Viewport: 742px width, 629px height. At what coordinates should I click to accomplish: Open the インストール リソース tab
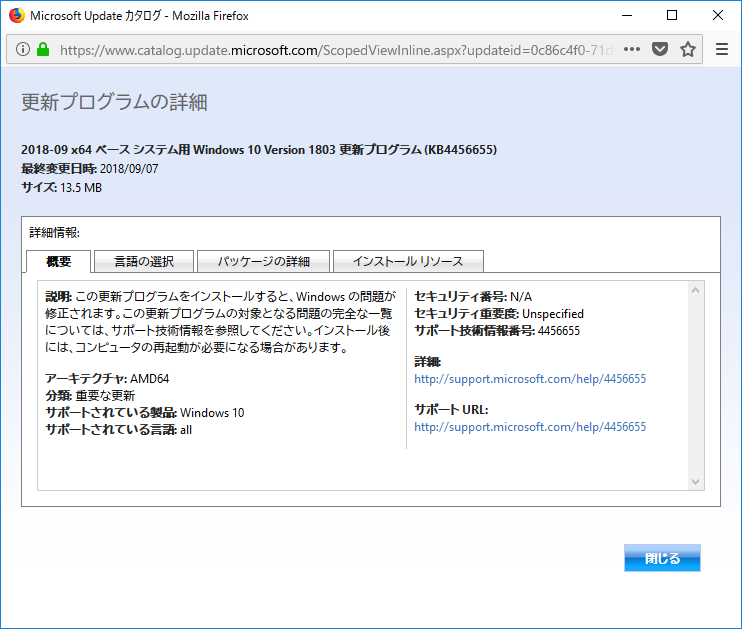click(x=408, y=261)
